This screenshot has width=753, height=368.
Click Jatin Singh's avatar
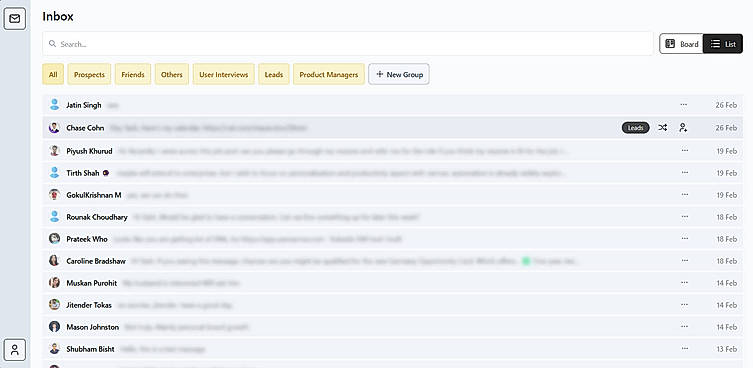point(54,105)
